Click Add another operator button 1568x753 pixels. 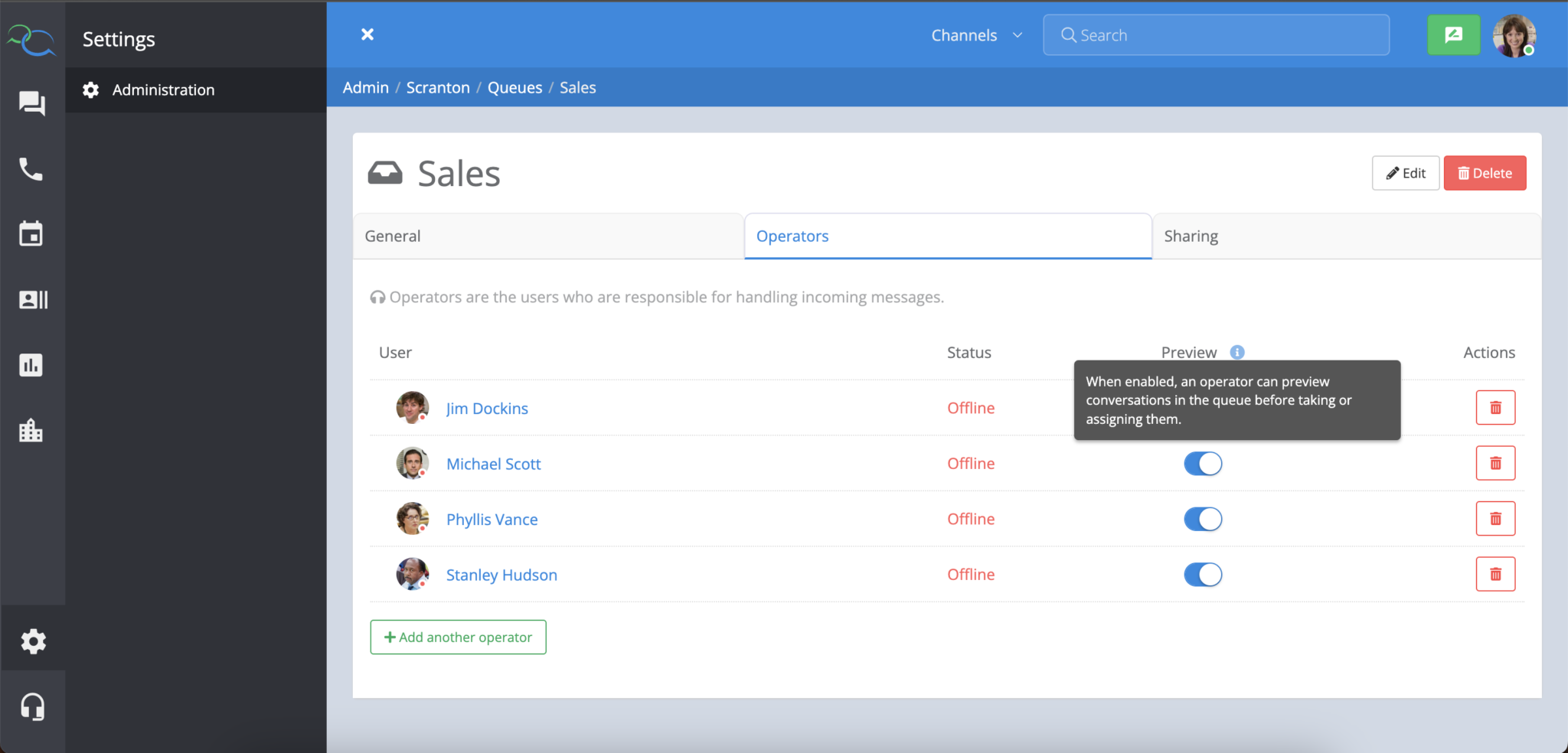pos(458,637)
